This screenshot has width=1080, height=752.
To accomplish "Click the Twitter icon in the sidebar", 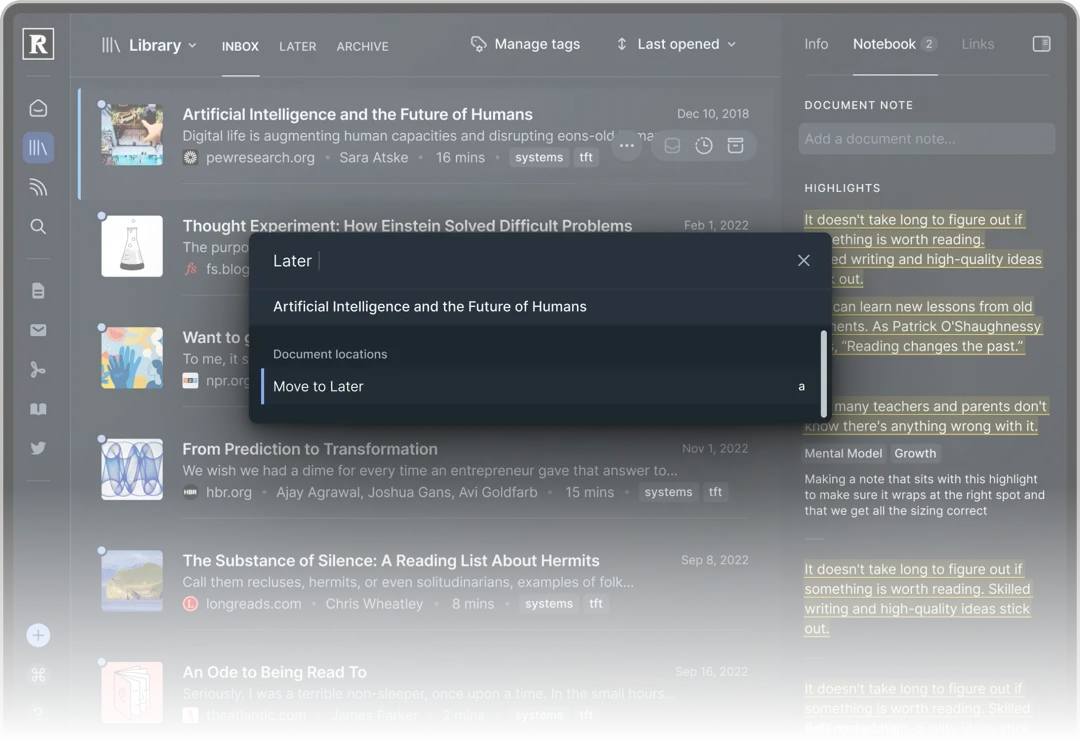I will click(x=37, y=448).
